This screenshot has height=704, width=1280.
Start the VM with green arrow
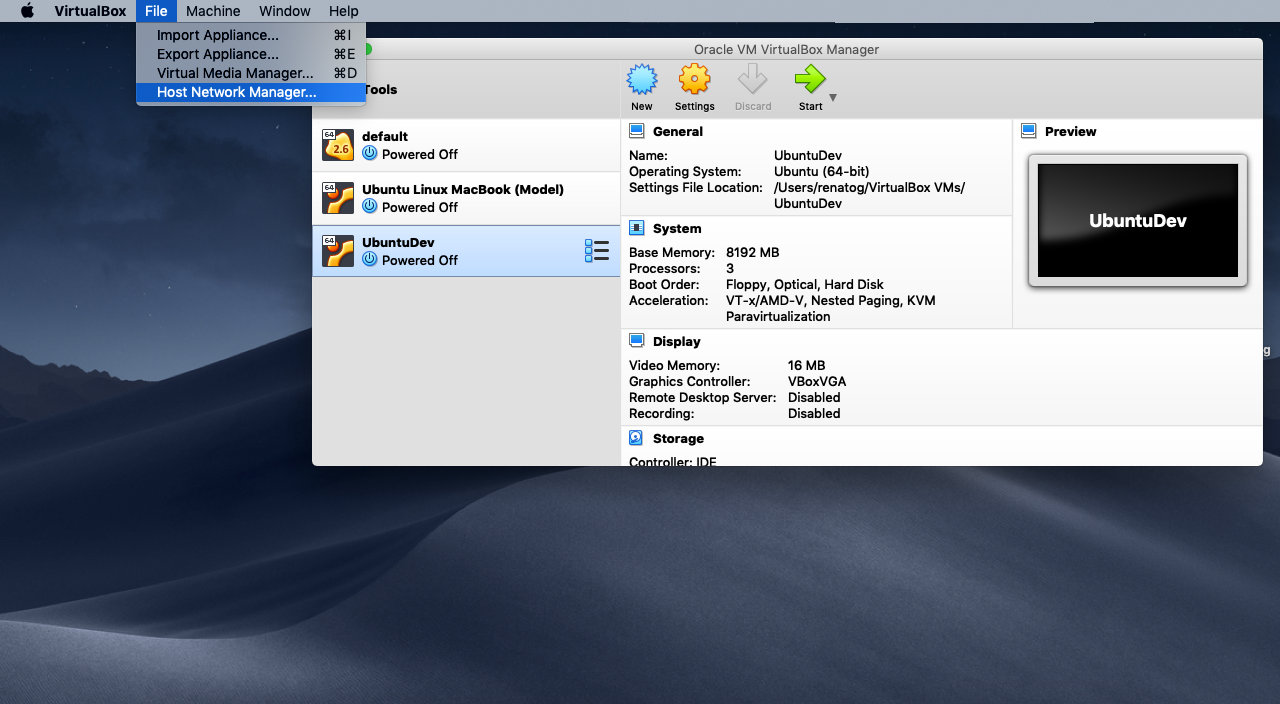click(x=810, y=79)
